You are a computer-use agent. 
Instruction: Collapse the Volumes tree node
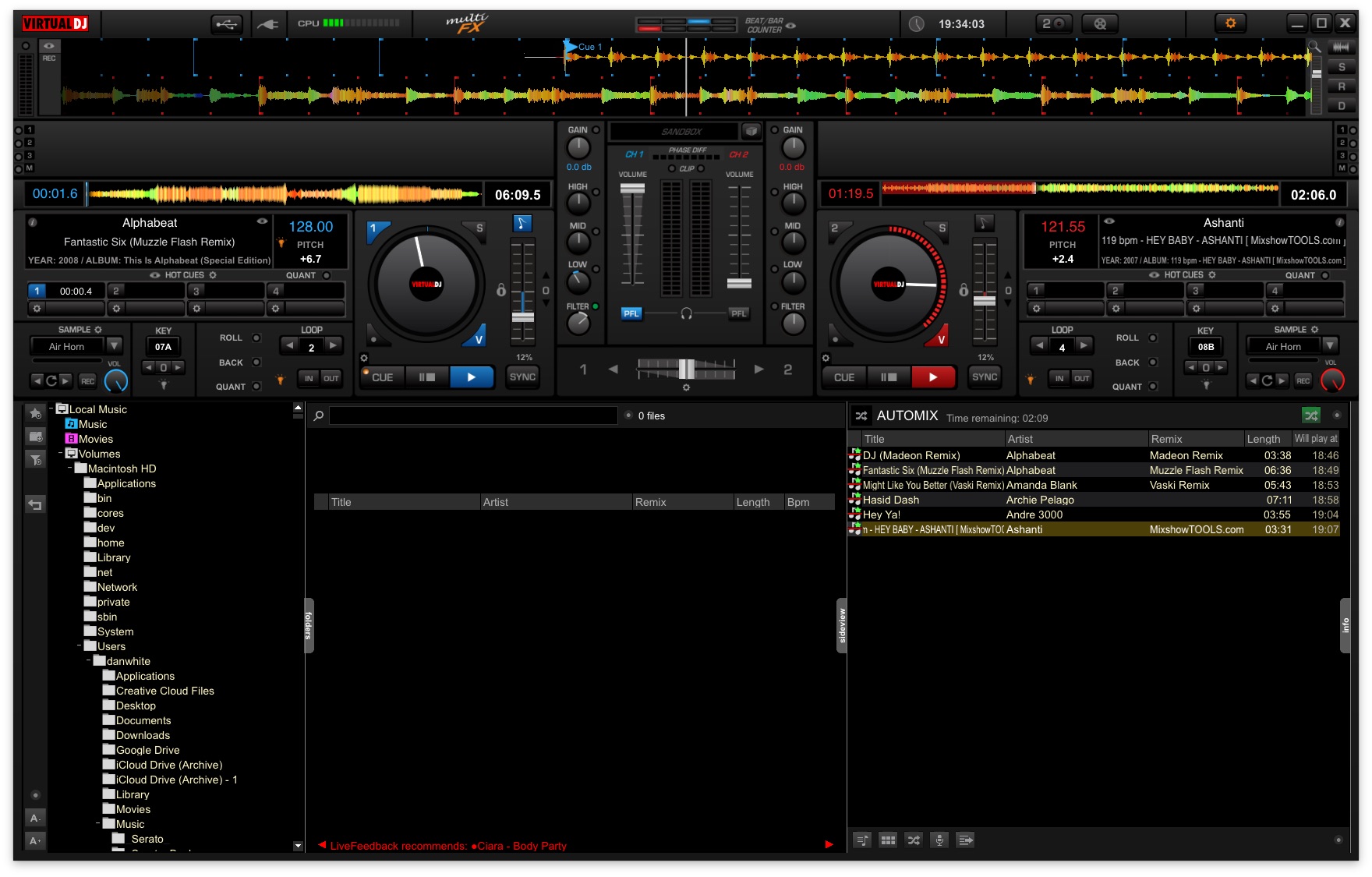61,453
